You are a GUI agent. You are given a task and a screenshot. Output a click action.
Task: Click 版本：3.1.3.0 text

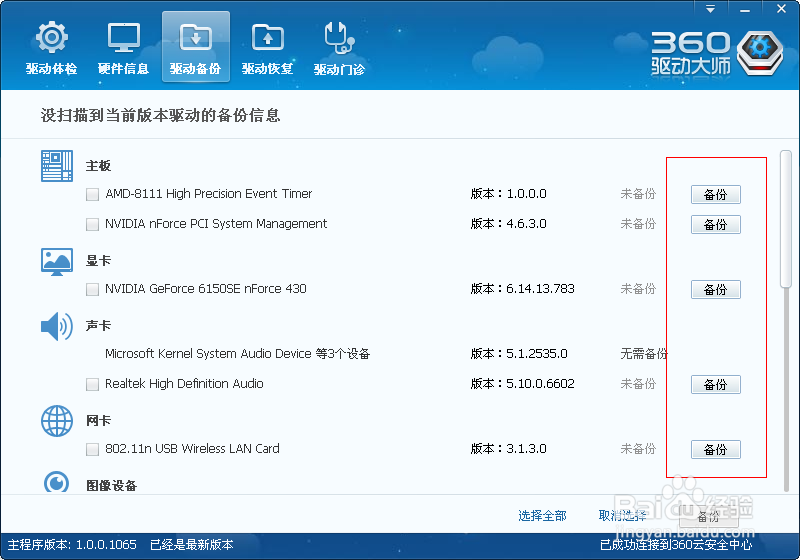pos(508,449)
